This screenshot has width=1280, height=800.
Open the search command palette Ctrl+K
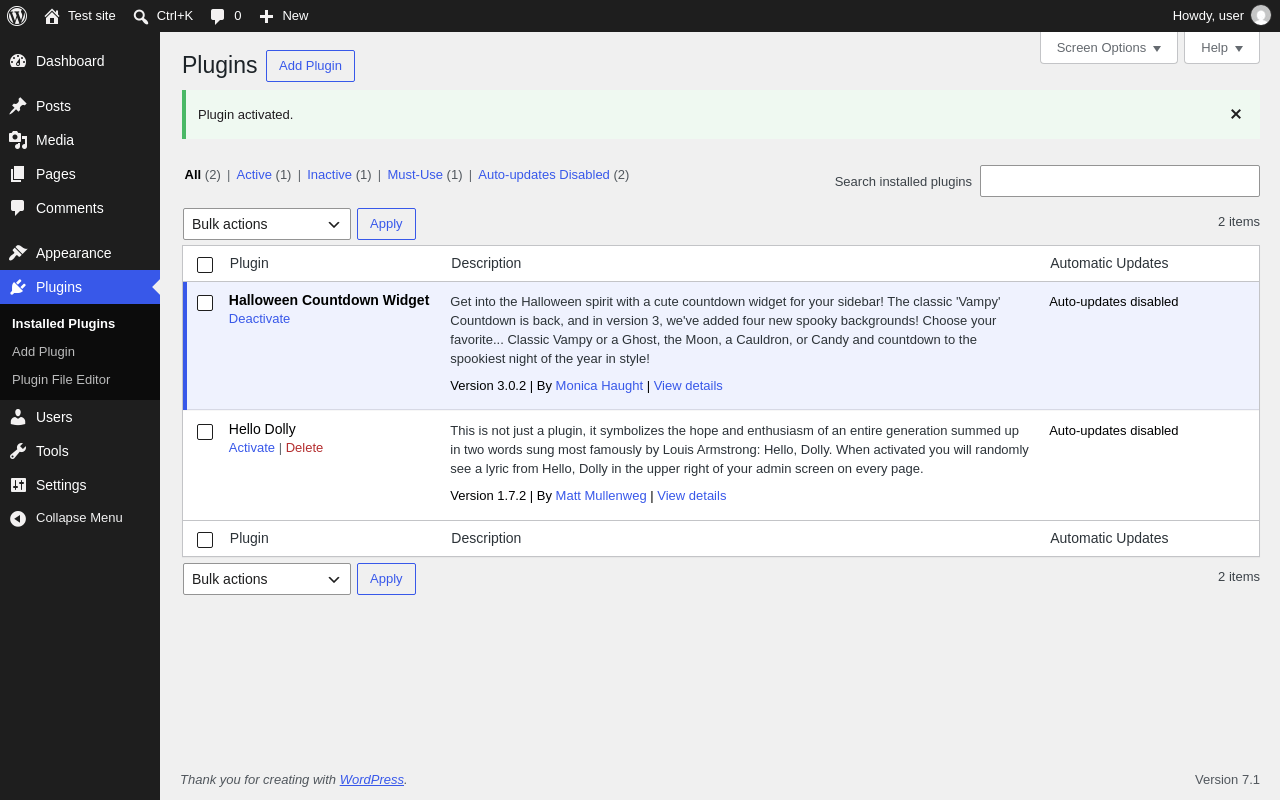click(x=163, y=16)
